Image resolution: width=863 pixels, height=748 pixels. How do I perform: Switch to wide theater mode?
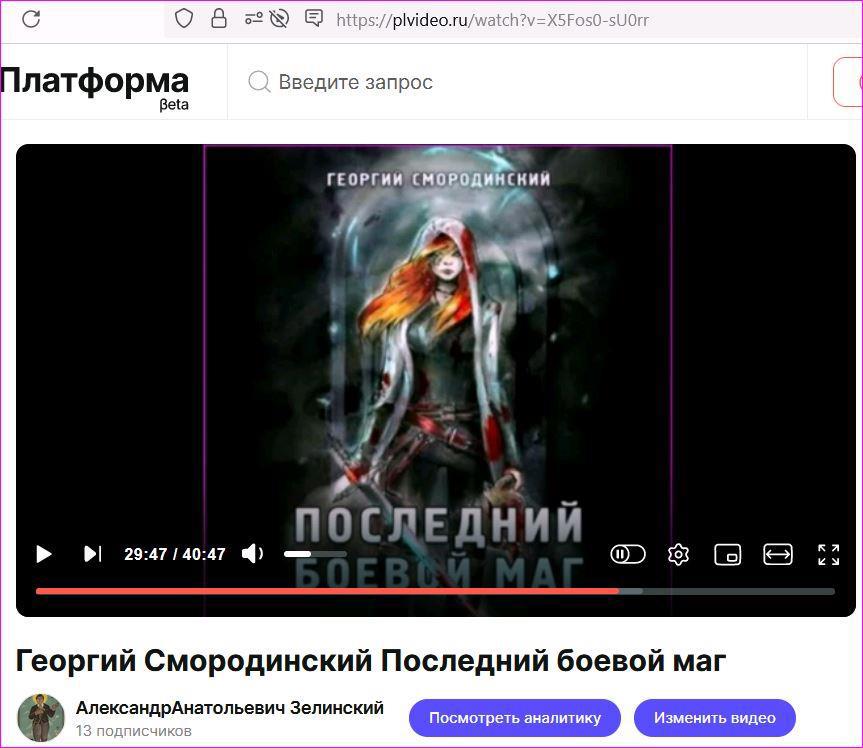778,554
